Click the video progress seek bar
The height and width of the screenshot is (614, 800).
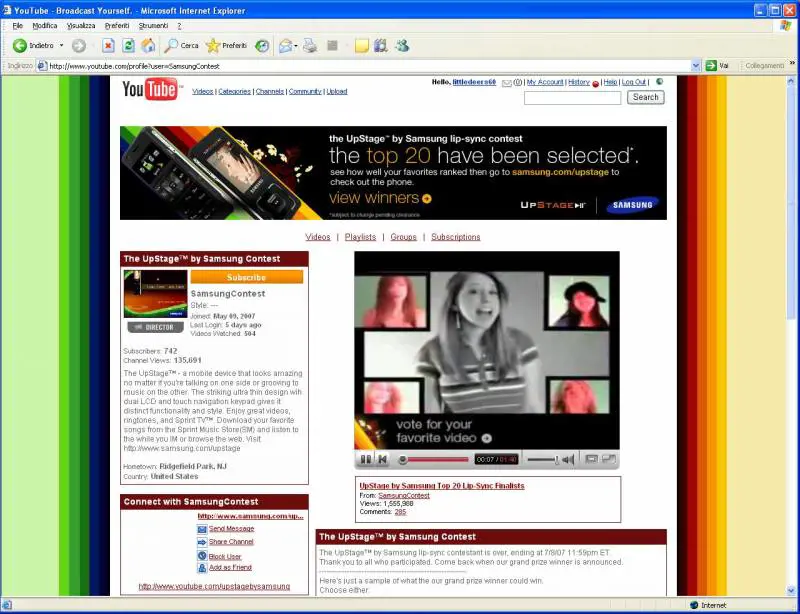435,459
